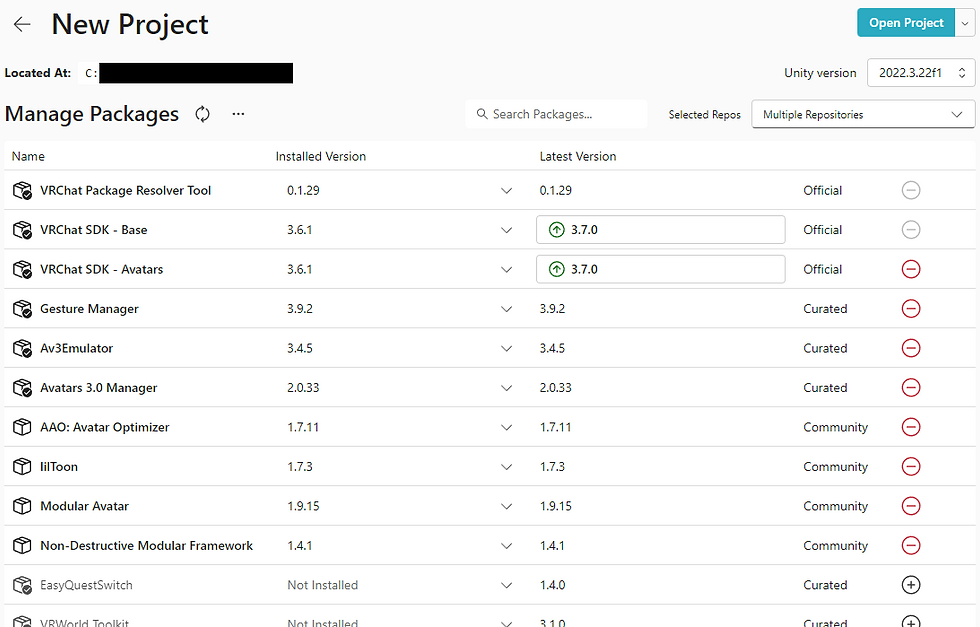Click package icon beside VRChat SDK - Base
Image resolution: width=980 pixels, height=627 pixels.
(x=22, y=230)
